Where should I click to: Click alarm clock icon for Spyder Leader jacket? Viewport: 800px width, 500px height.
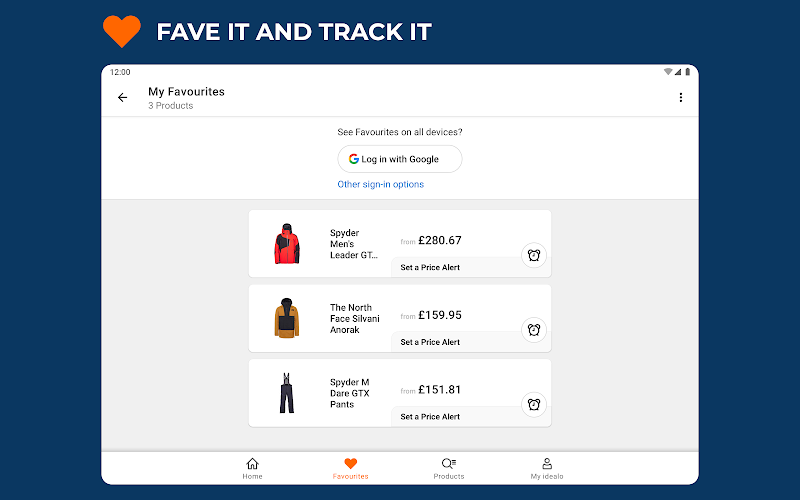534,255
